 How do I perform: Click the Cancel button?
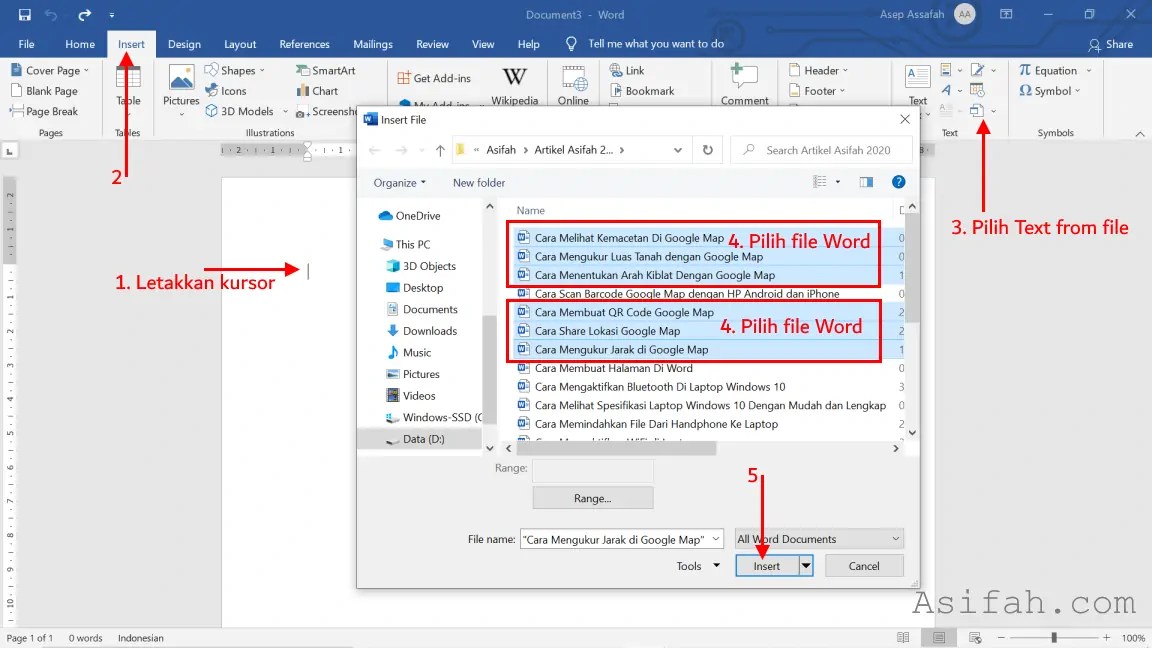pos(864,566)
